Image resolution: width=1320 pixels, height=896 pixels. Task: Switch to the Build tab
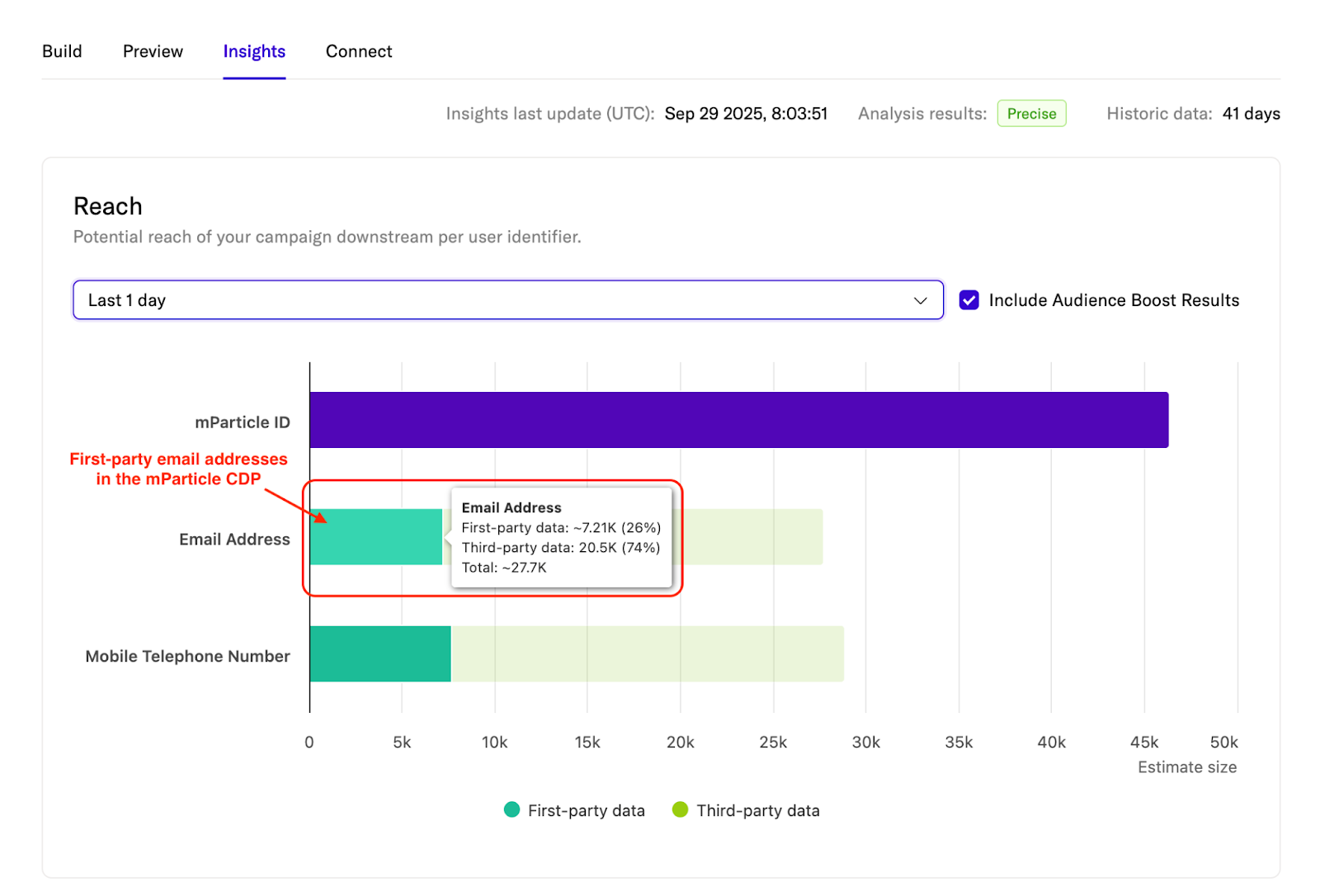click(x=62, y=51)
